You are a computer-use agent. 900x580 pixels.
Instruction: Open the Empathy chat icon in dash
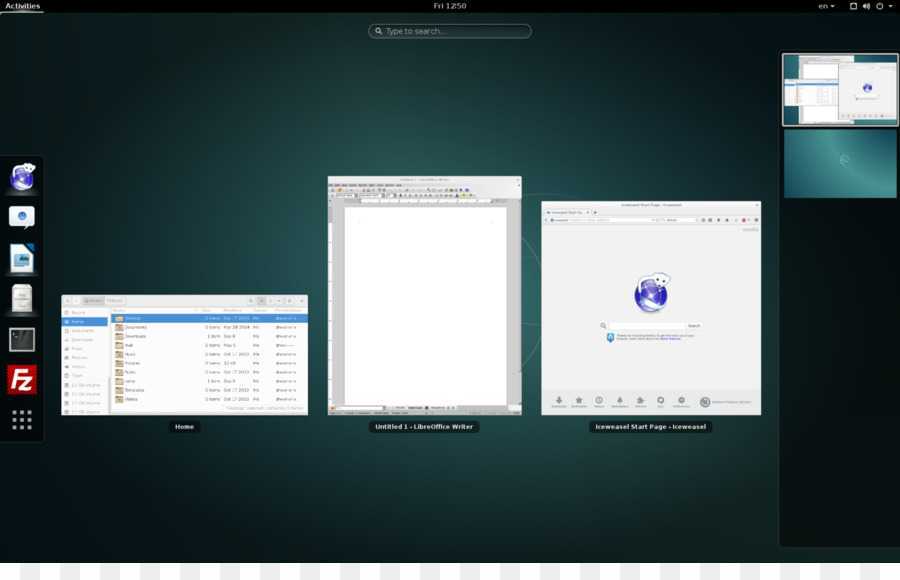(22, 218)
